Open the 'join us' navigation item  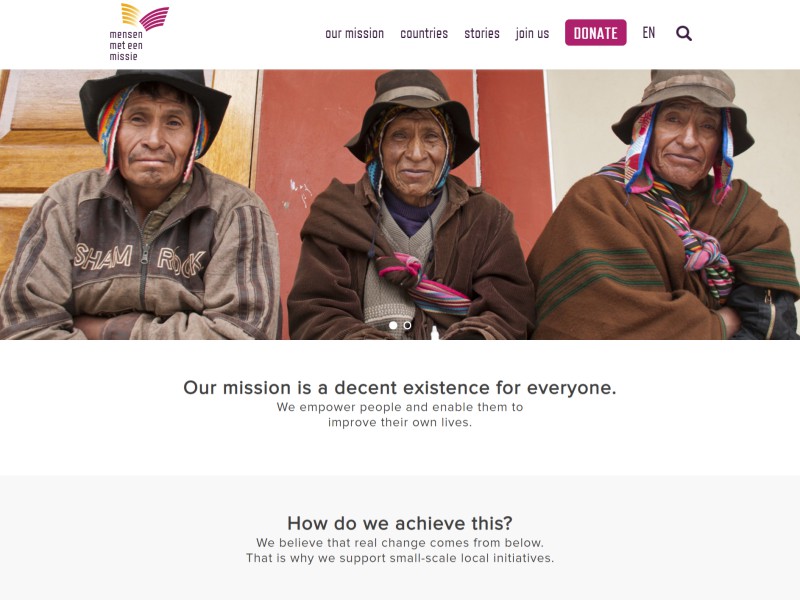click(x=532, y=34)
